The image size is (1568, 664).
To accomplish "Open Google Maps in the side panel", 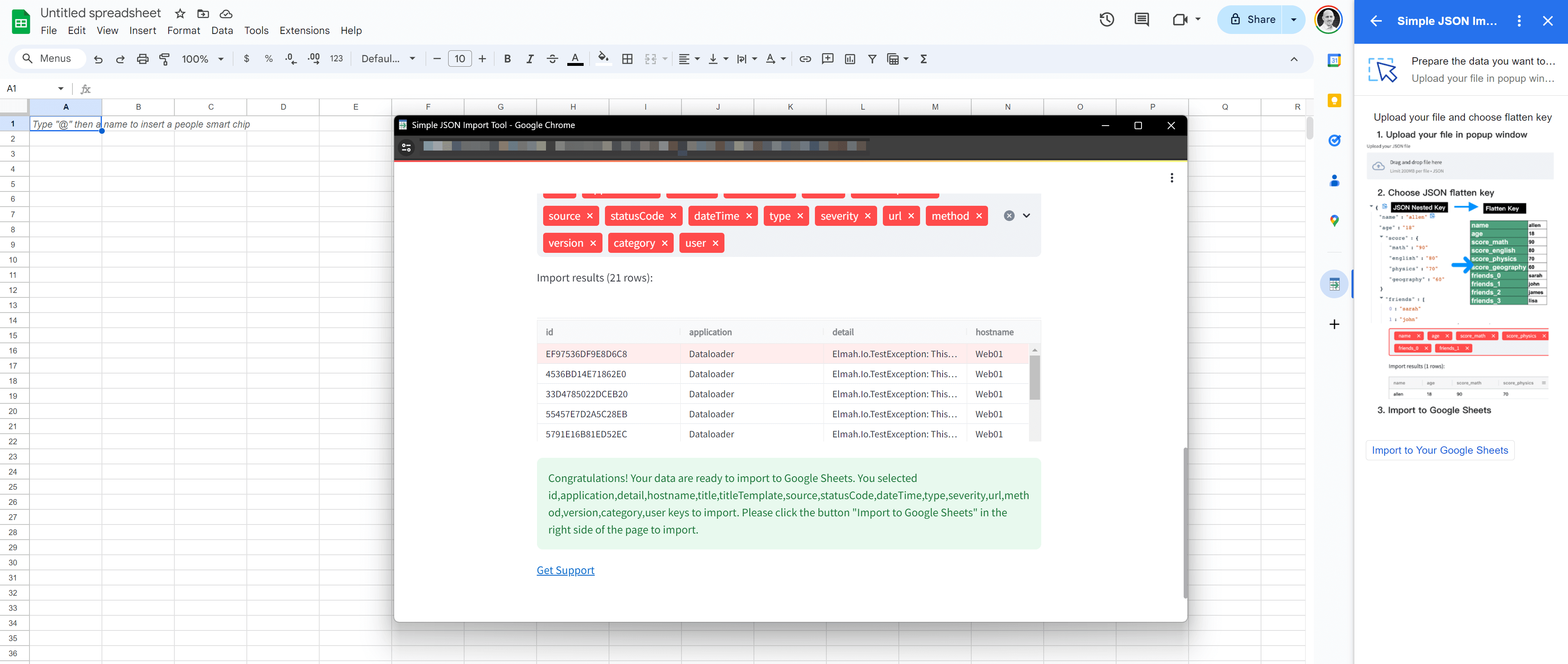I will [1334, 221].
